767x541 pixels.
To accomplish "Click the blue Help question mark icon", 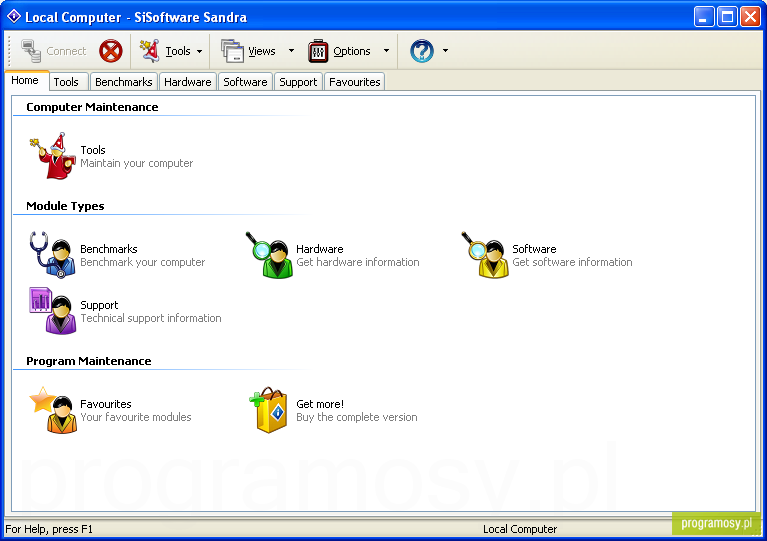I will (x=422, y=51).
